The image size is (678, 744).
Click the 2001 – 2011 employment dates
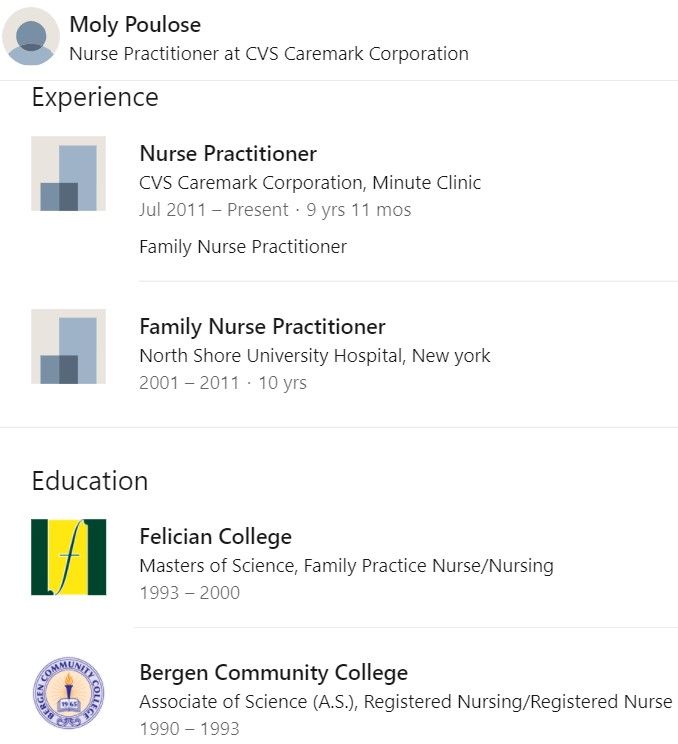point(189,383)
